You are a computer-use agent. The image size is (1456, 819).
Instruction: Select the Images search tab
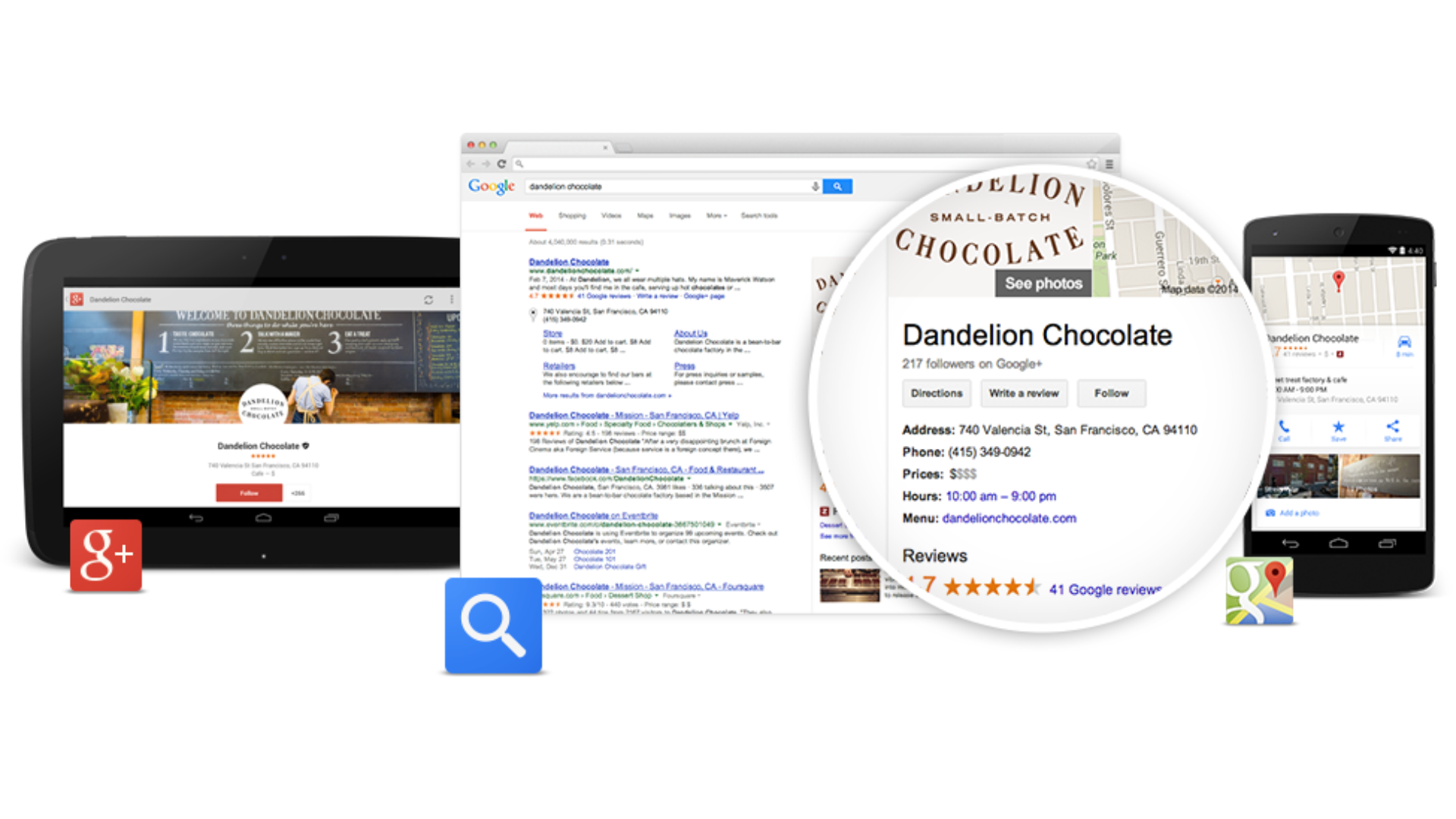[679, 216]
